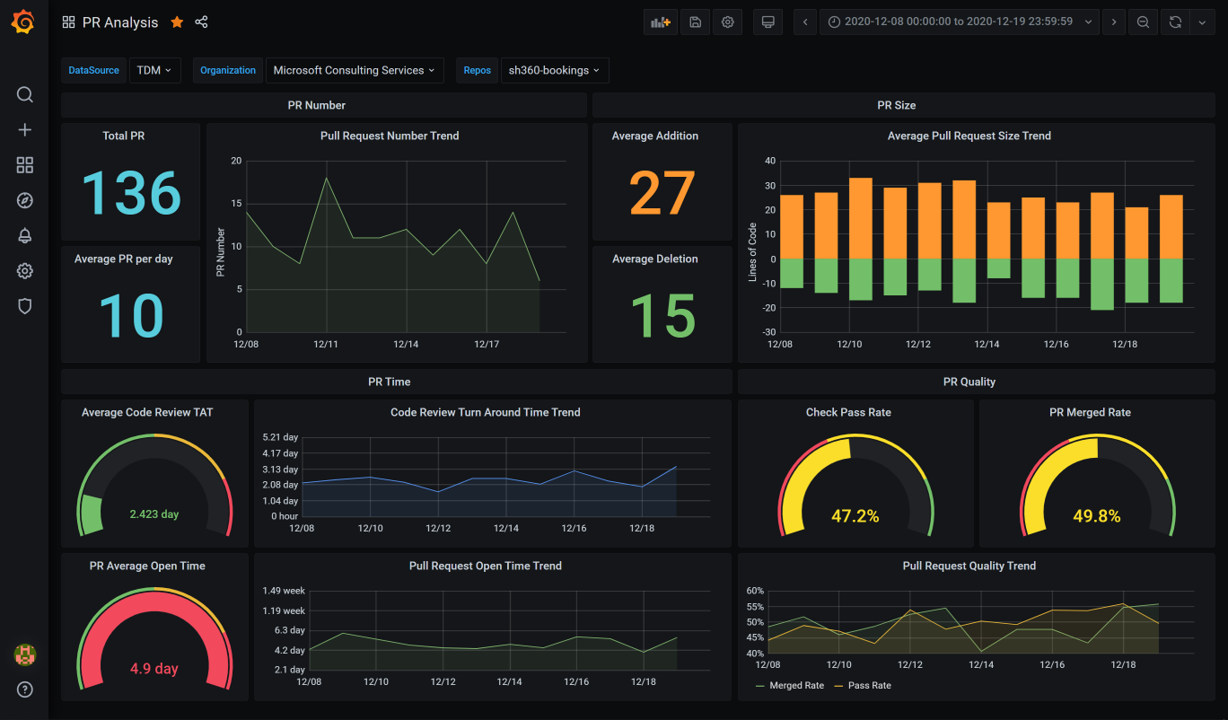Screen dimensions: 1228x720
Task: Open the Grafana home logo
Action: coord(24,22)
